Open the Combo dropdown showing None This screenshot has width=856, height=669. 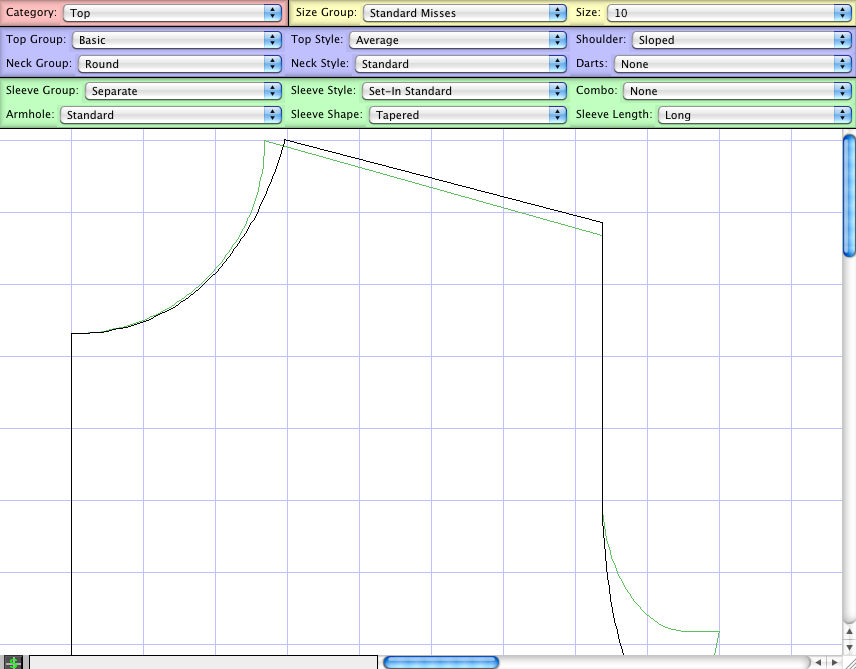(730, 91)
